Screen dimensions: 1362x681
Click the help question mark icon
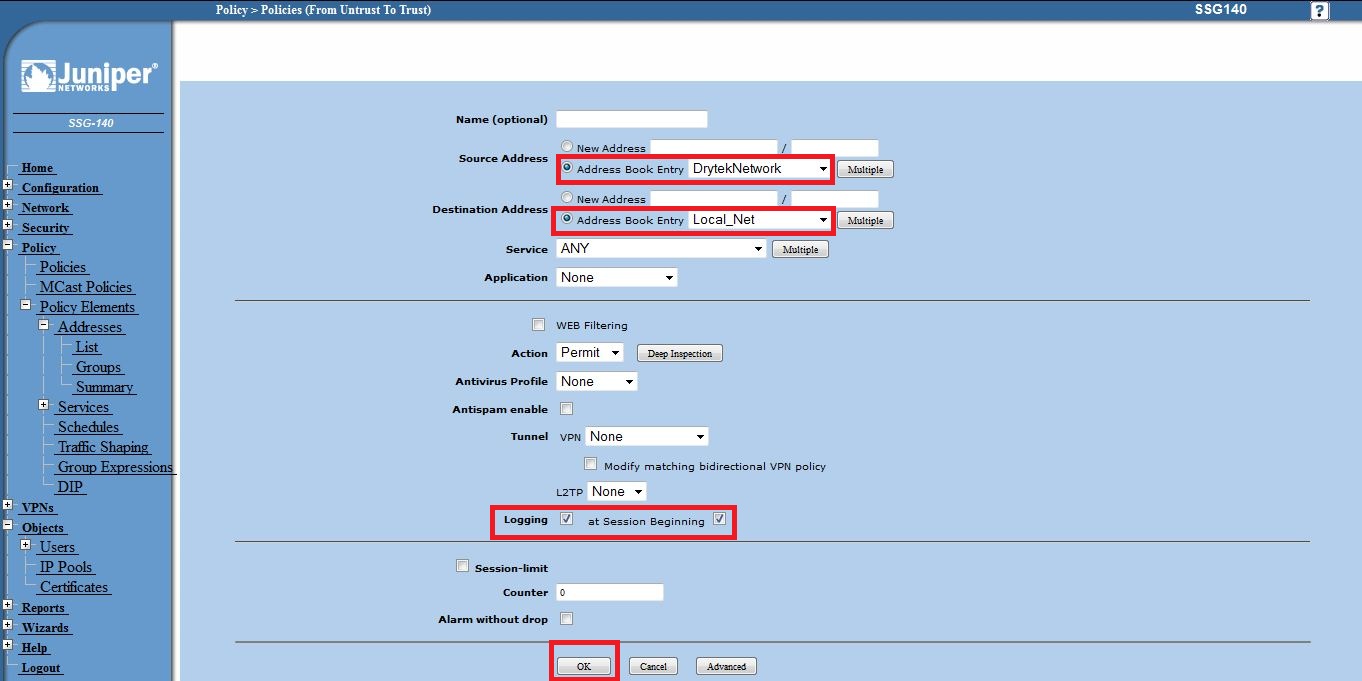pos(1320,11)
